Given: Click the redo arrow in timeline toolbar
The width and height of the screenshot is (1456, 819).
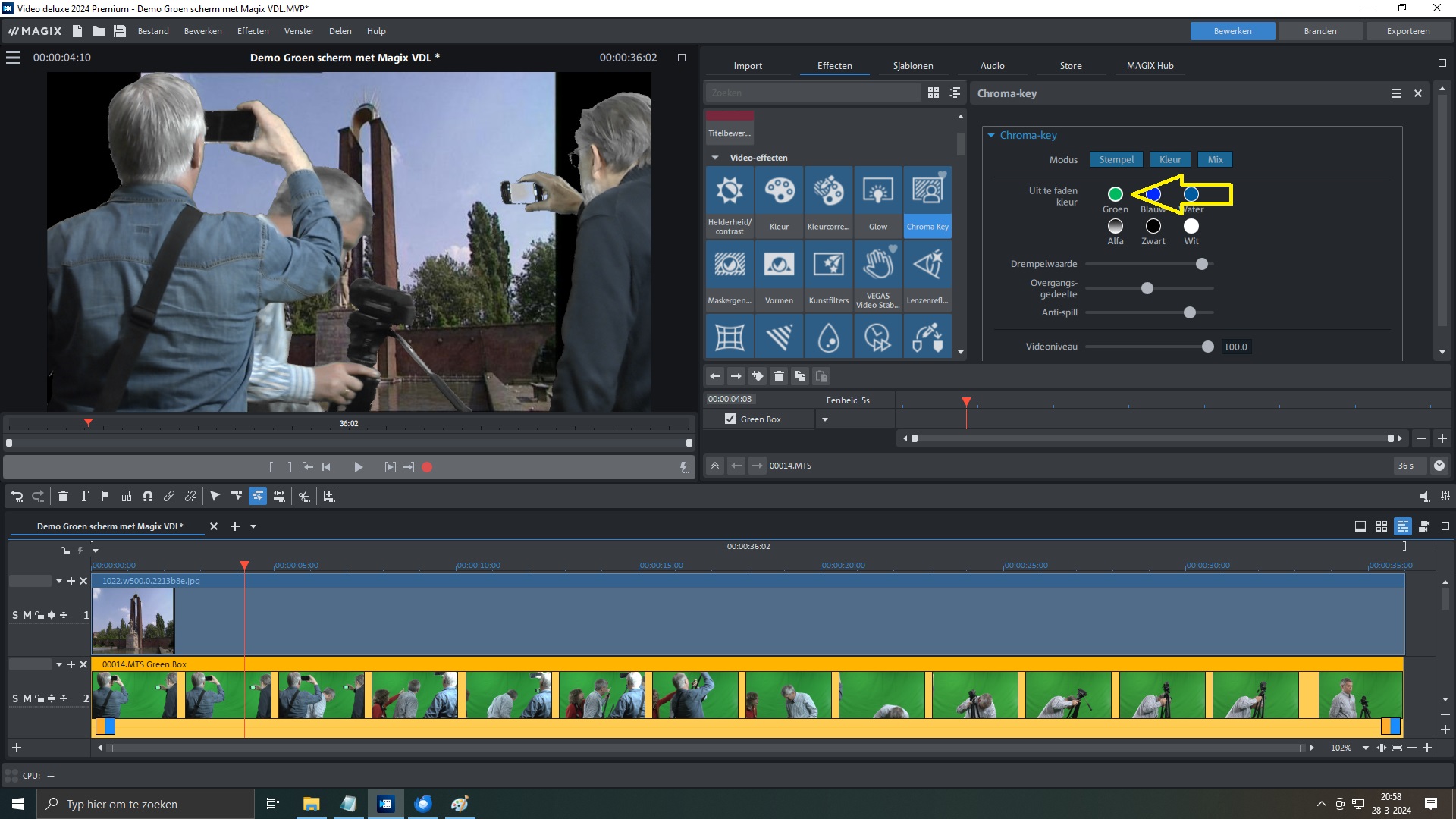Looking at the screenshot, I should coord(38,496).
